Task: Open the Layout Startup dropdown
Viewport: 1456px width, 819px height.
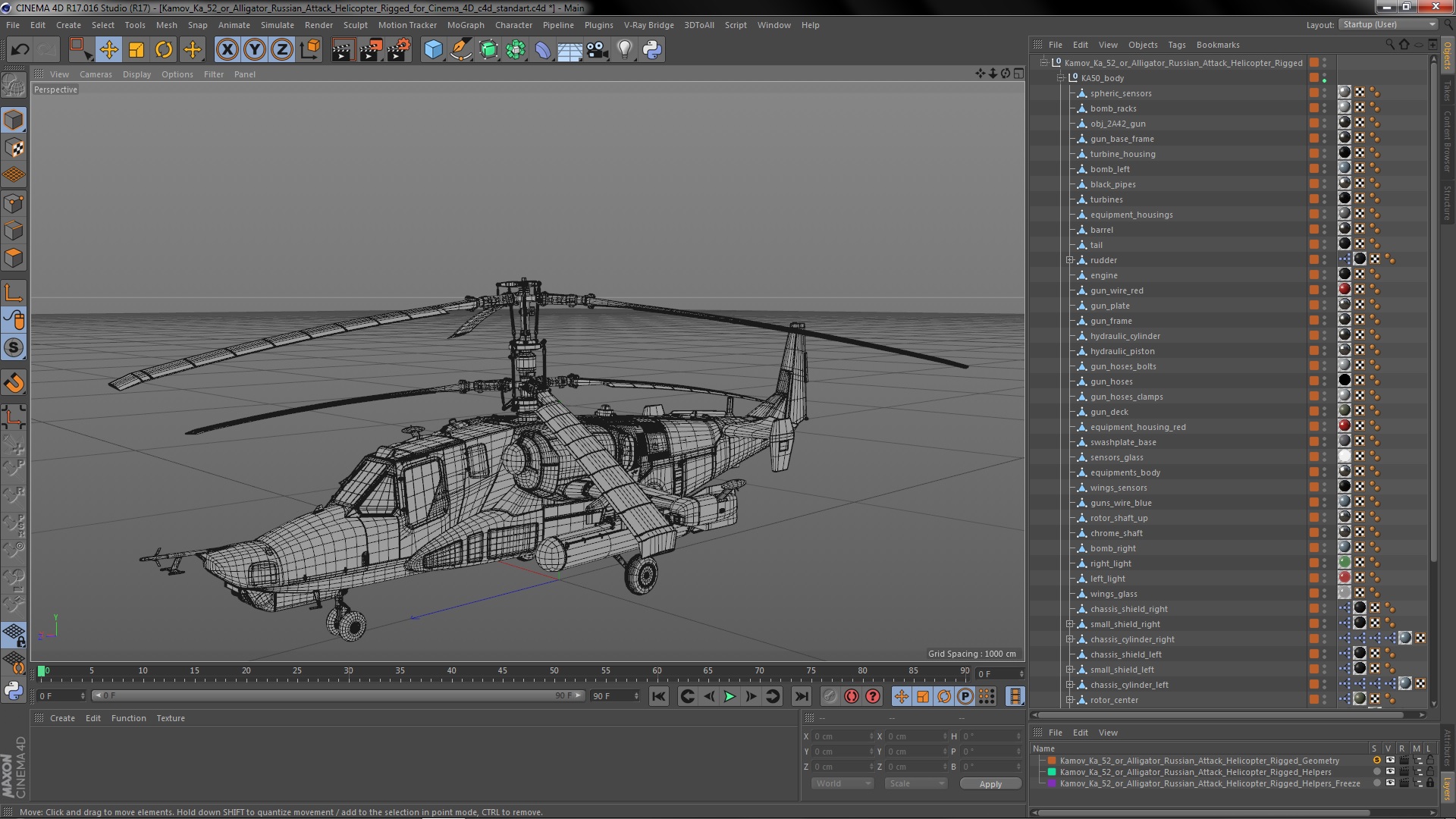Action: coord(1389,25)
